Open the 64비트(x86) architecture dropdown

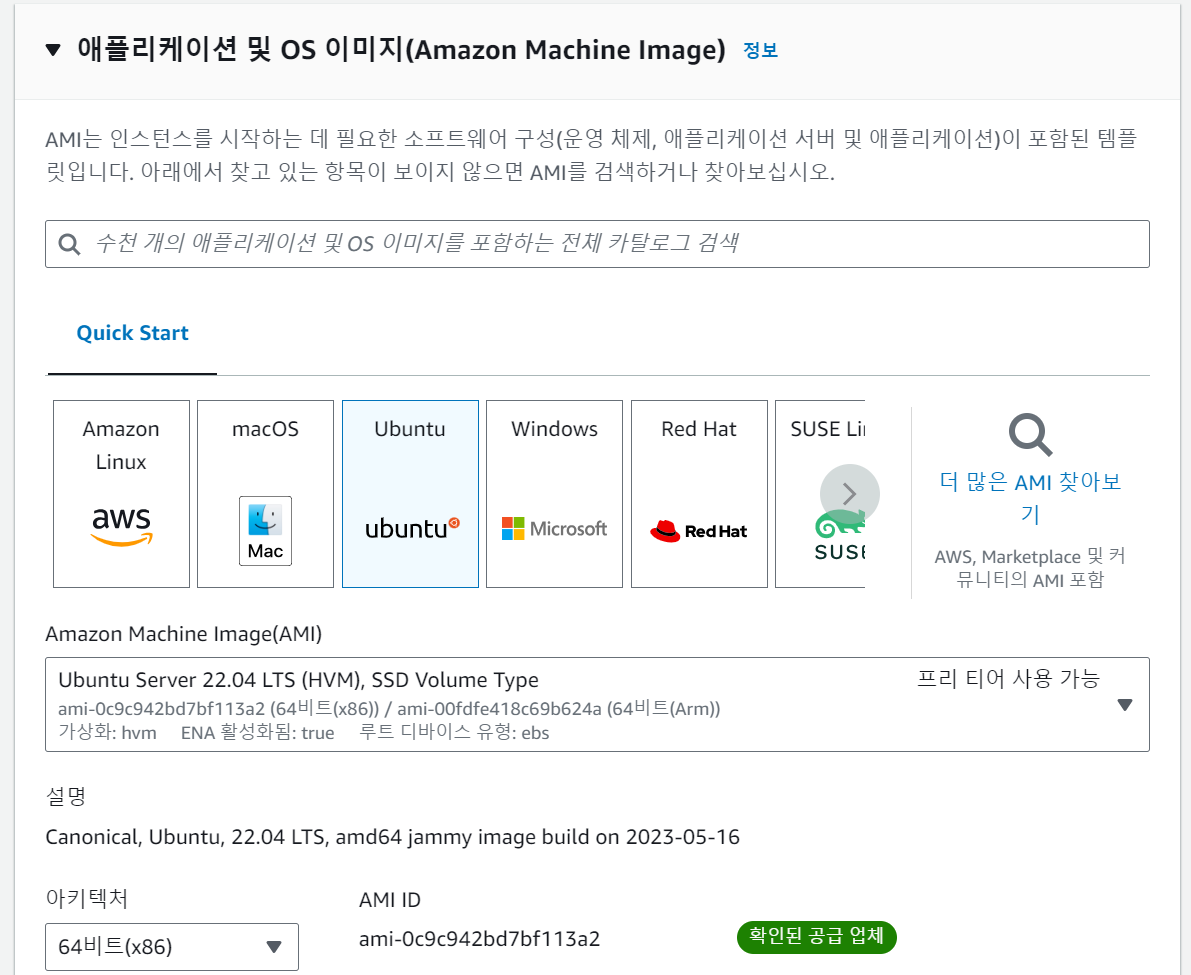(172, 947)
